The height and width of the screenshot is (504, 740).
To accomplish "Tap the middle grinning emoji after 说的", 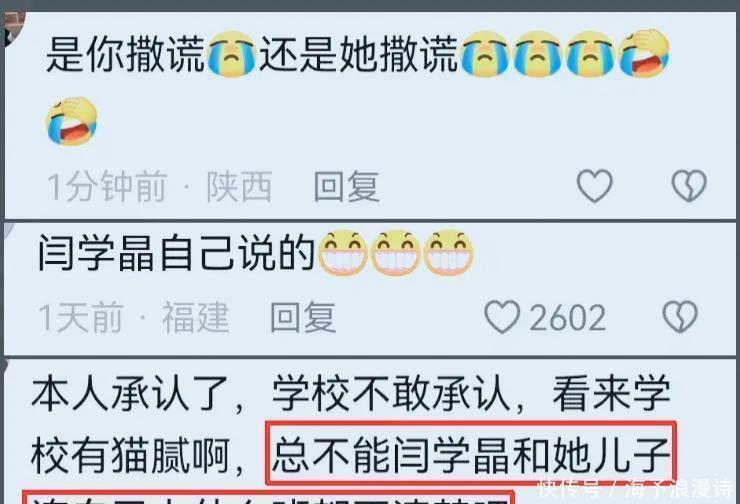I will pos(395,252).
